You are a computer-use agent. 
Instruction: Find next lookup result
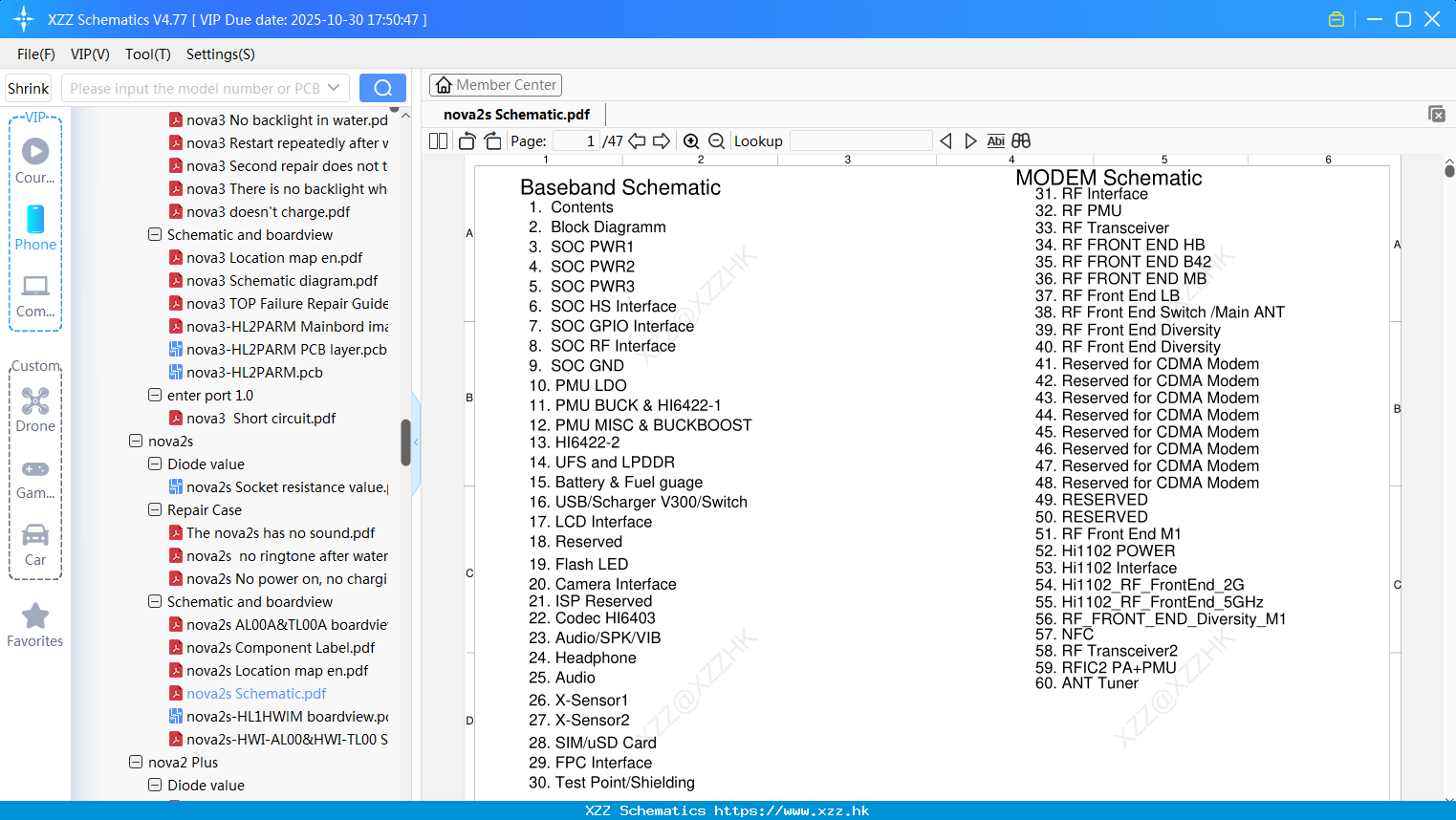[970, 141]
